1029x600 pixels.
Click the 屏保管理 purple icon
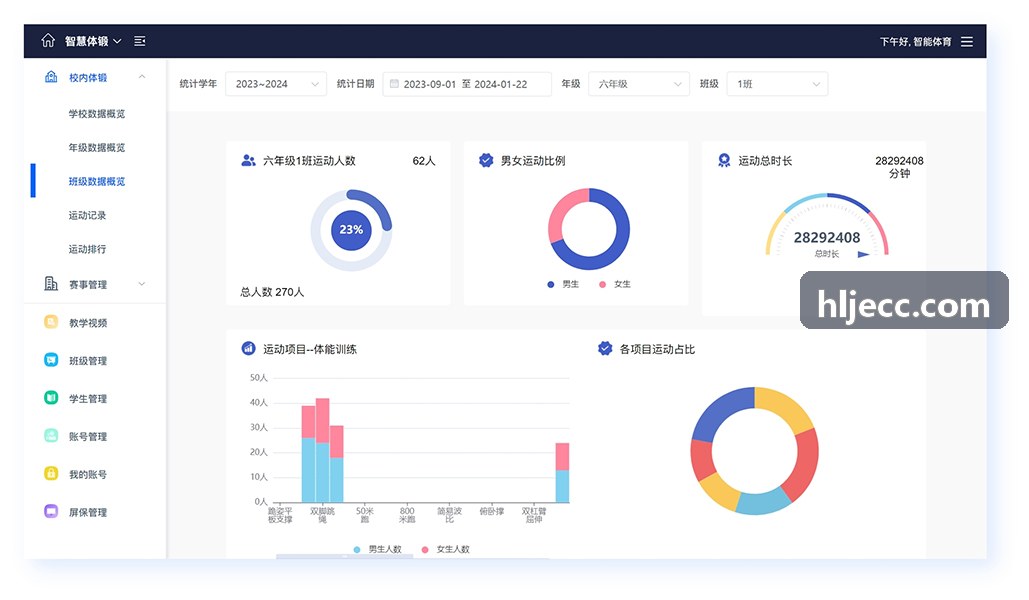(51, 511)
